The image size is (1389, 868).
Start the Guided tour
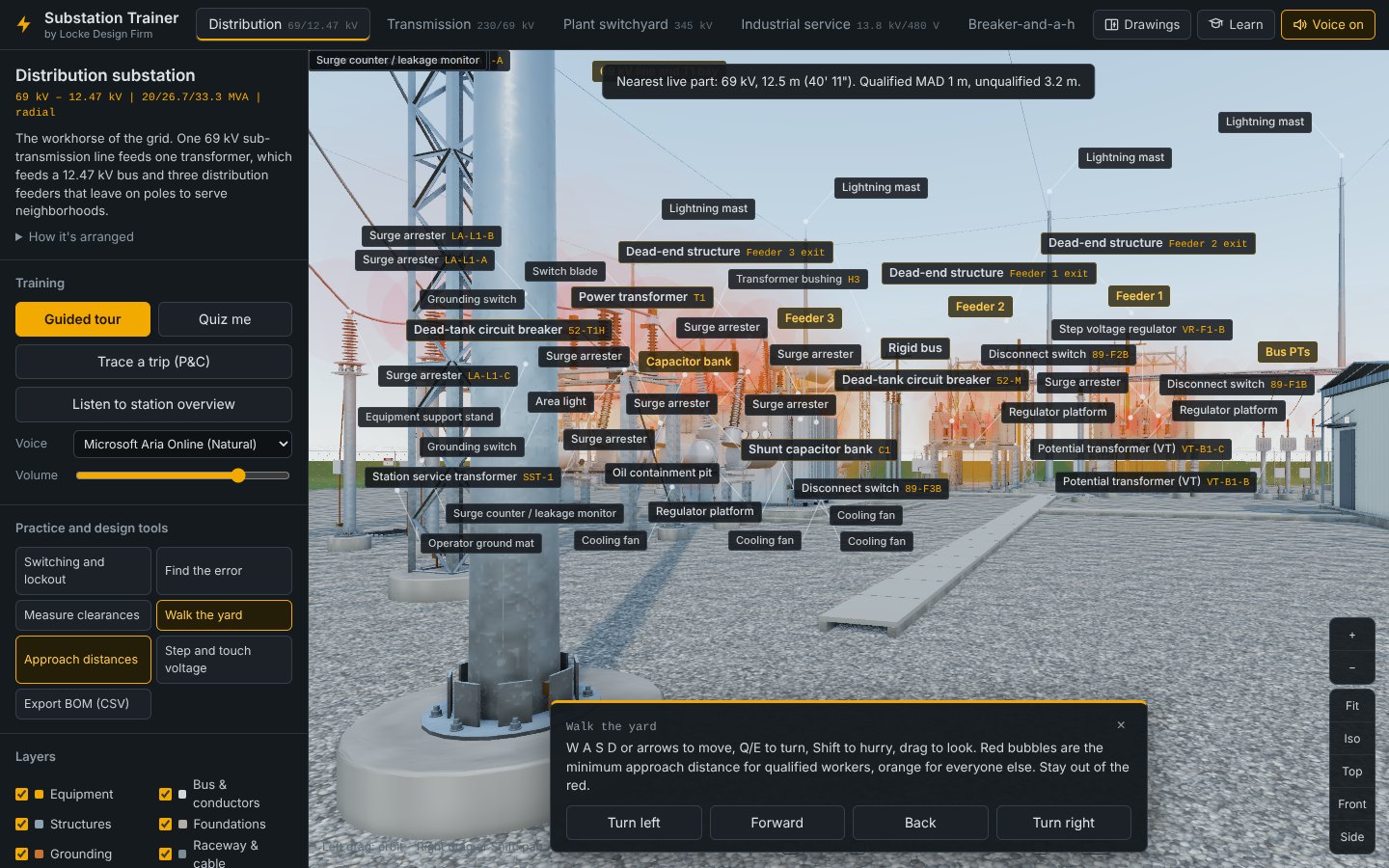click(x=83, y=319)
